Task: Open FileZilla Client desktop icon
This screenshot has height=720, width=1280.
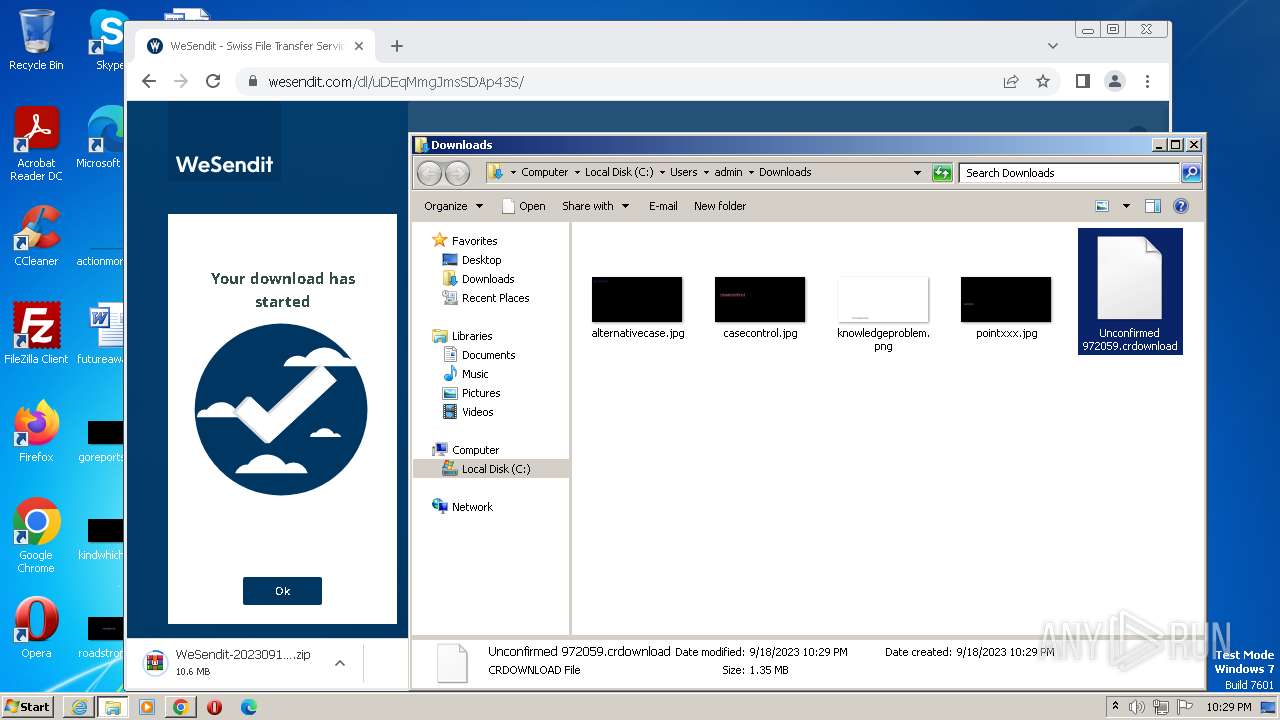Action: tap(36, 333)
